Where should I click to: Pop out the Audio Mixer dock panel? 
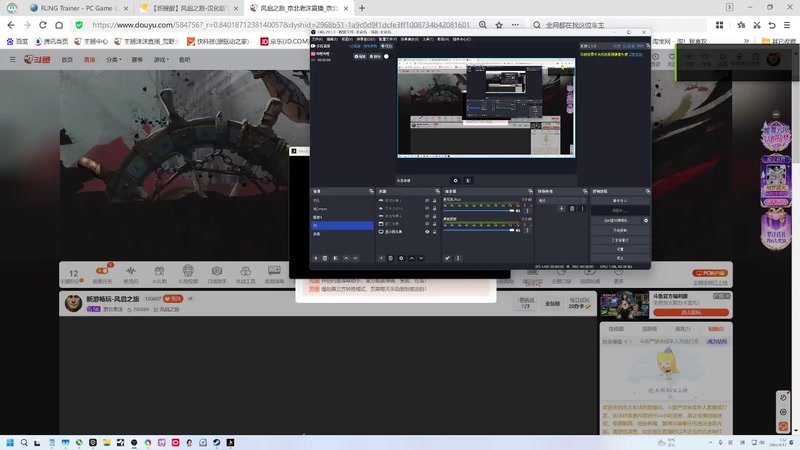coord(530,191)
